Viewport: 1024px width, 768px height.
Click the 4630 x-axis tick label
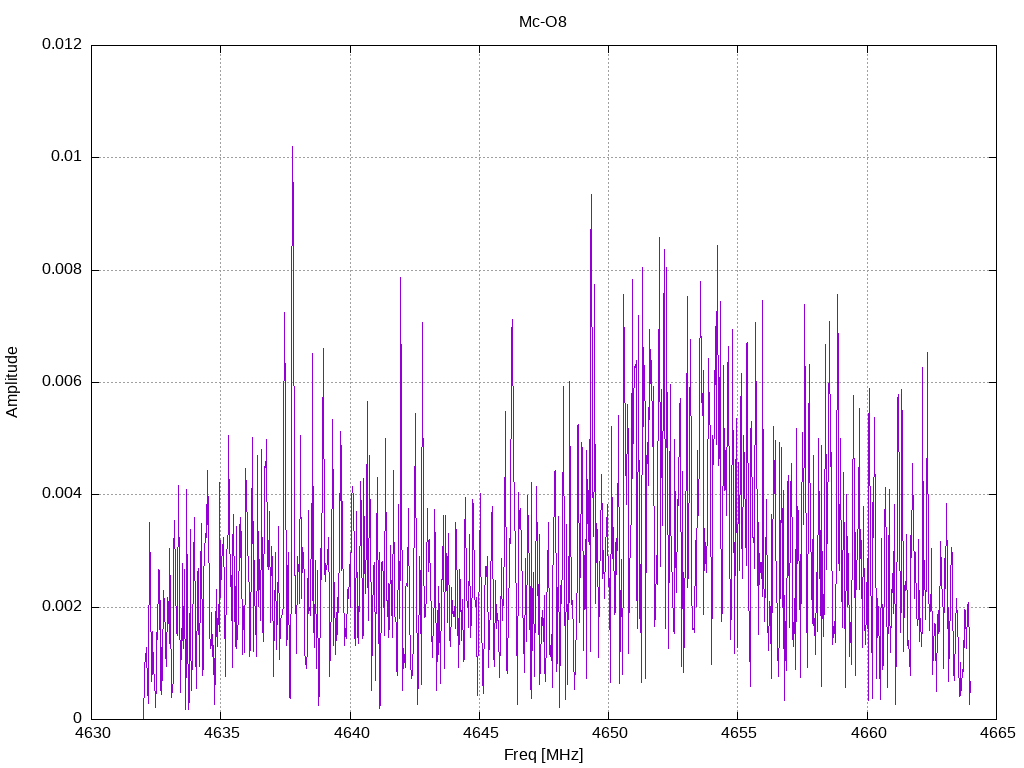(x=92, y=733)
